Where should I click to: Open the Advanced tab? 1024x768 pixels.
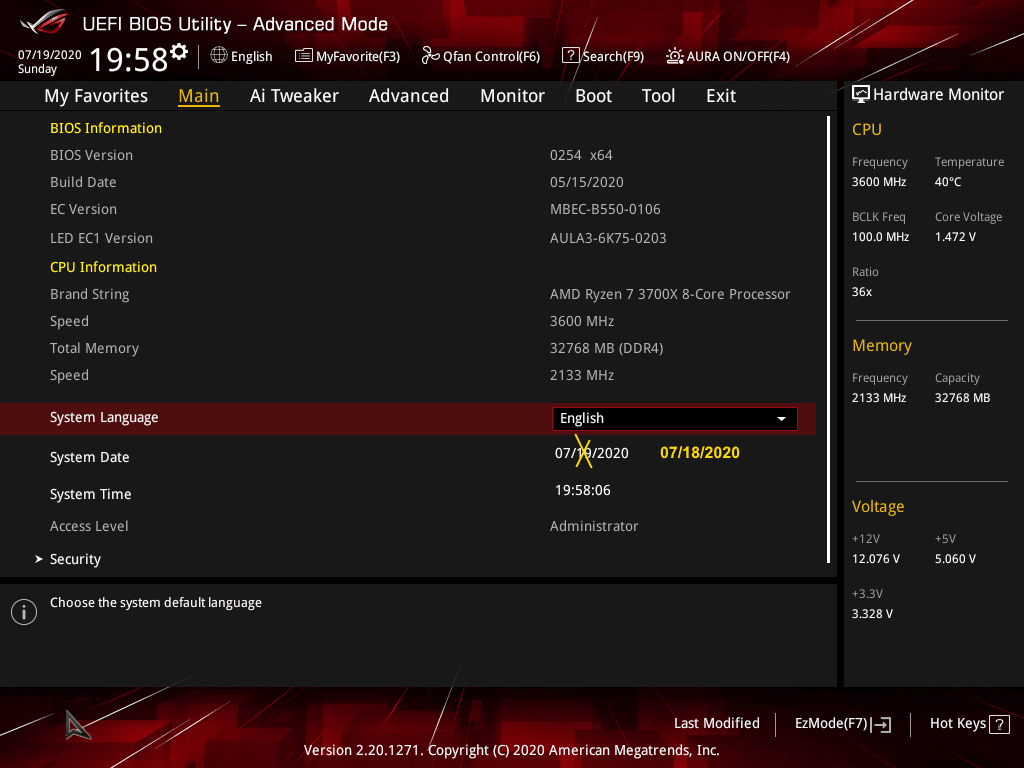409,96
